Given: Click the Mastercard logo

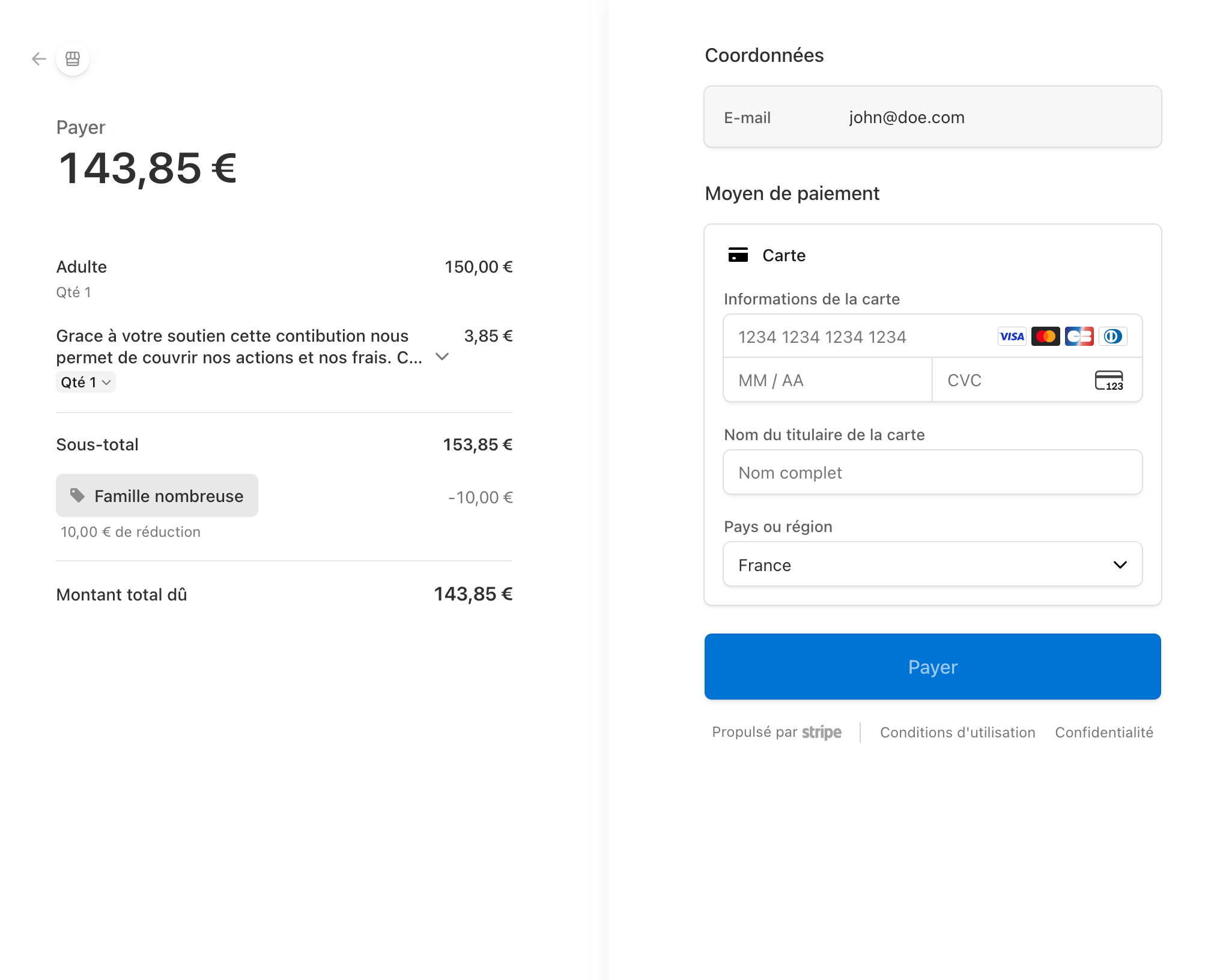Looking at the screenshot, I should 1045,336.
